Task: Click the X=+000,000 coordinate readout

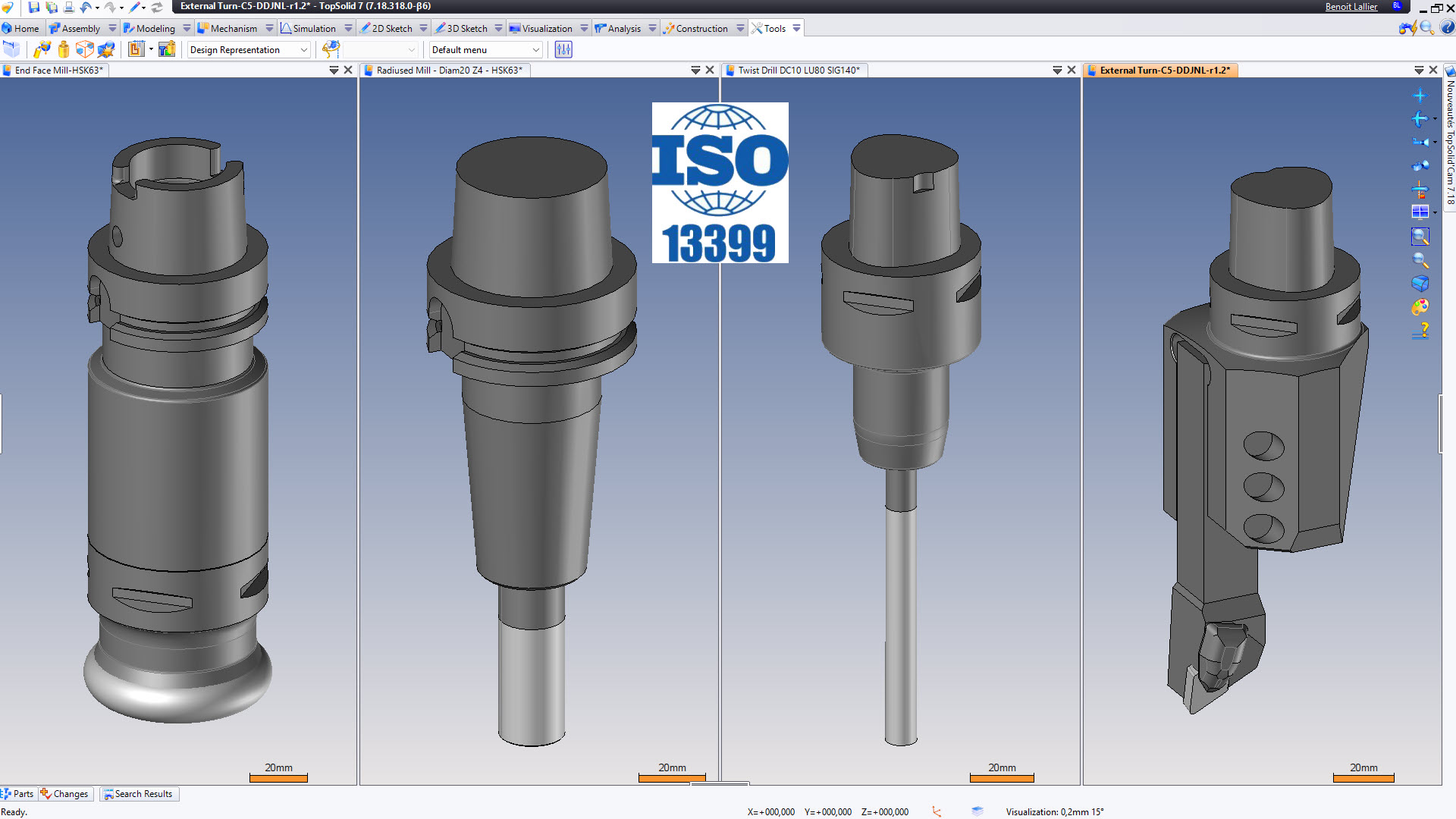Action: click(771, 811)
